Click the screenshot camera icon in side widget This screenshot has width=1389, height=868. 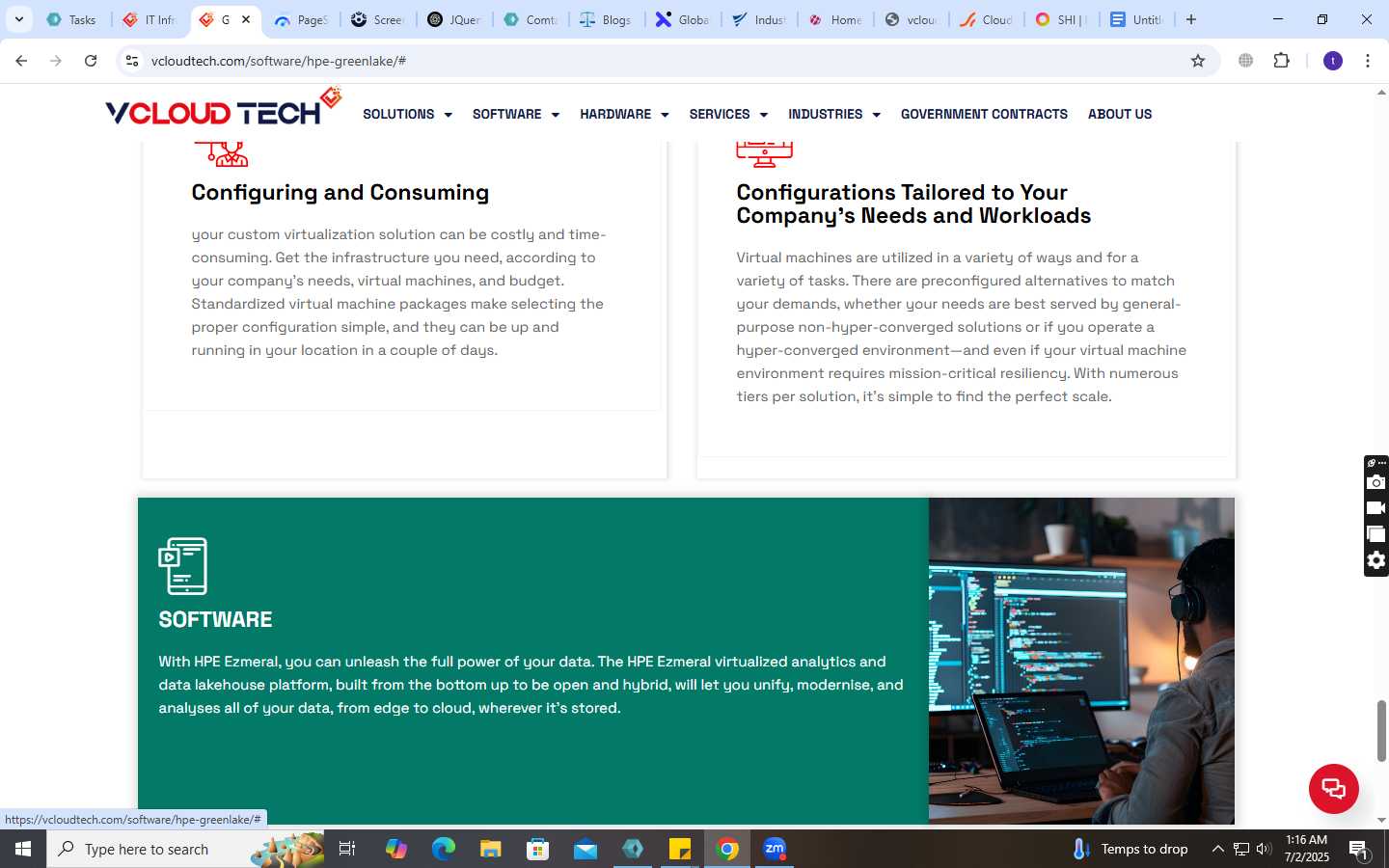1376,482
